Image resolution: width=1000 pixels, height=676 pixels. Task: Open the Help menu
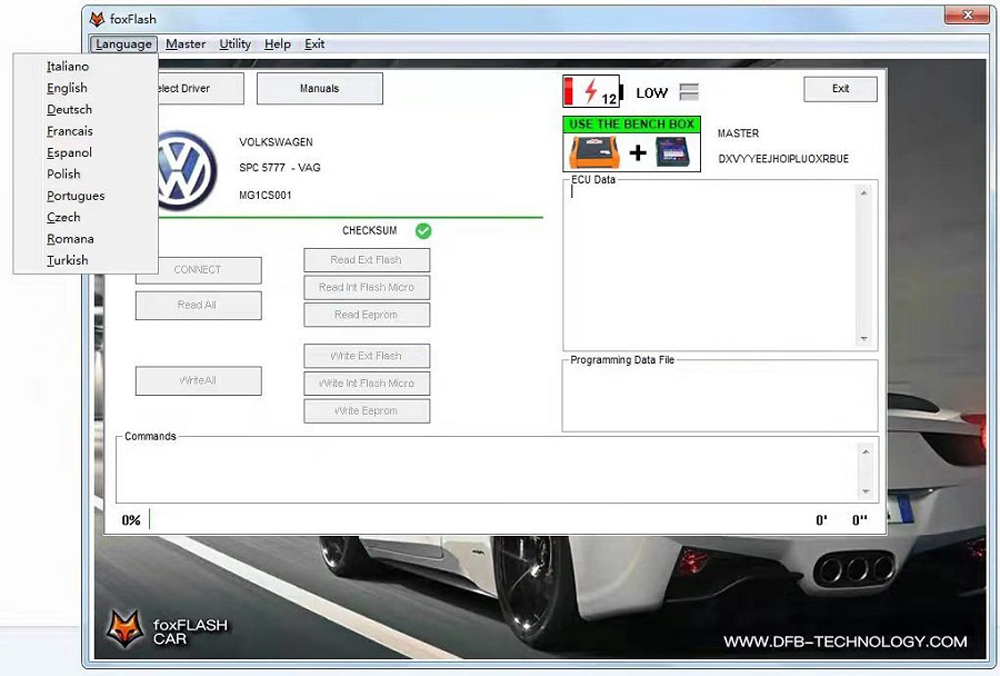click(x=277, y=44)
